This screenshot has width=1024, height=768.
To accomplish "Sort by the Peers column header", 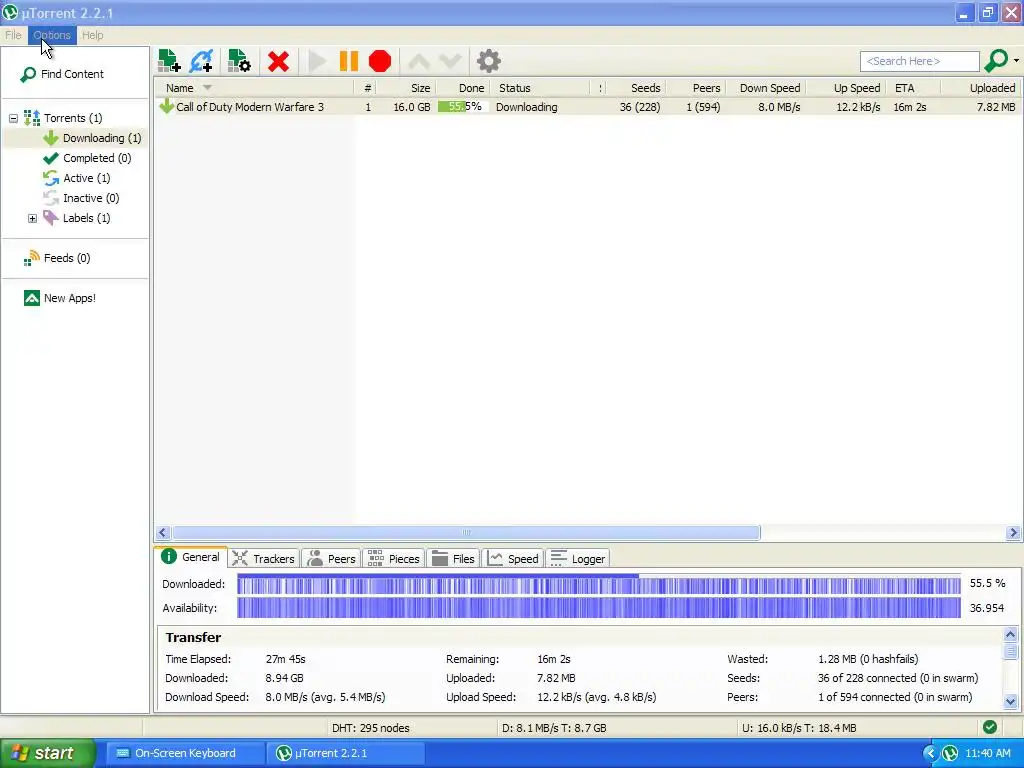I will point(696,88).
